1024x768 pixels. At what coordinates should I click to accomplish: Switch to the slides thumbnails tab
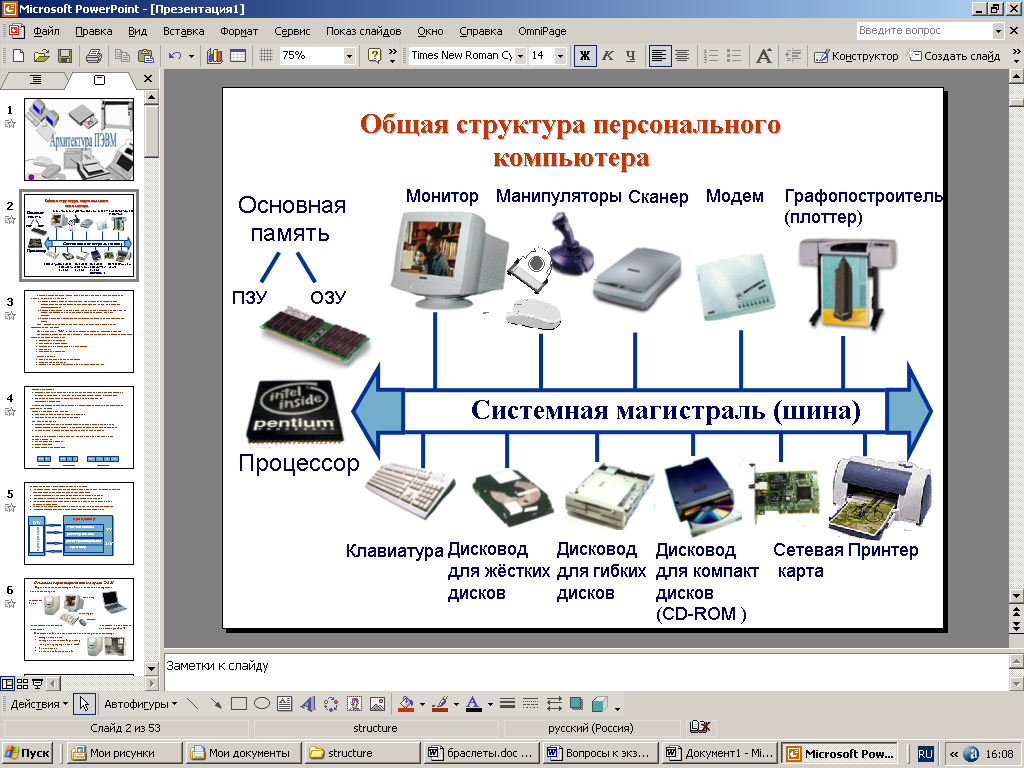point(99,80)
